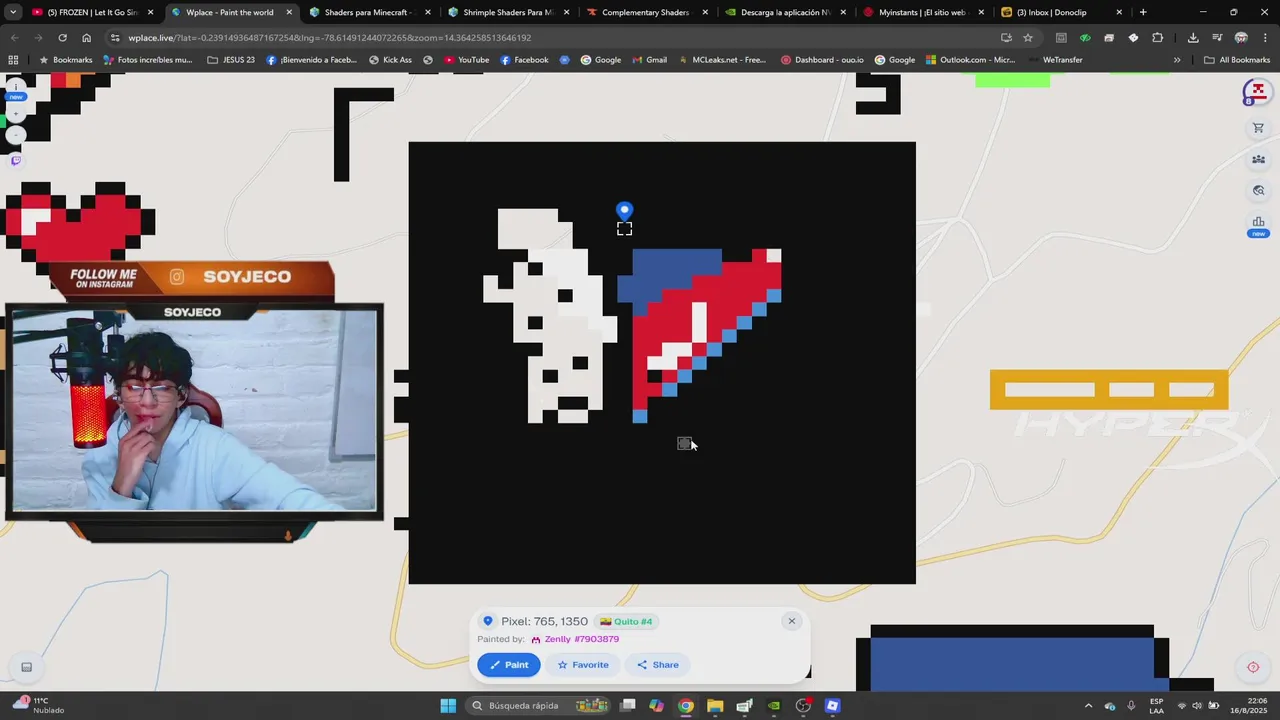Close the pixel info panel
Viewport: 1280px width, 720px height.
click(x=791, y=621)
